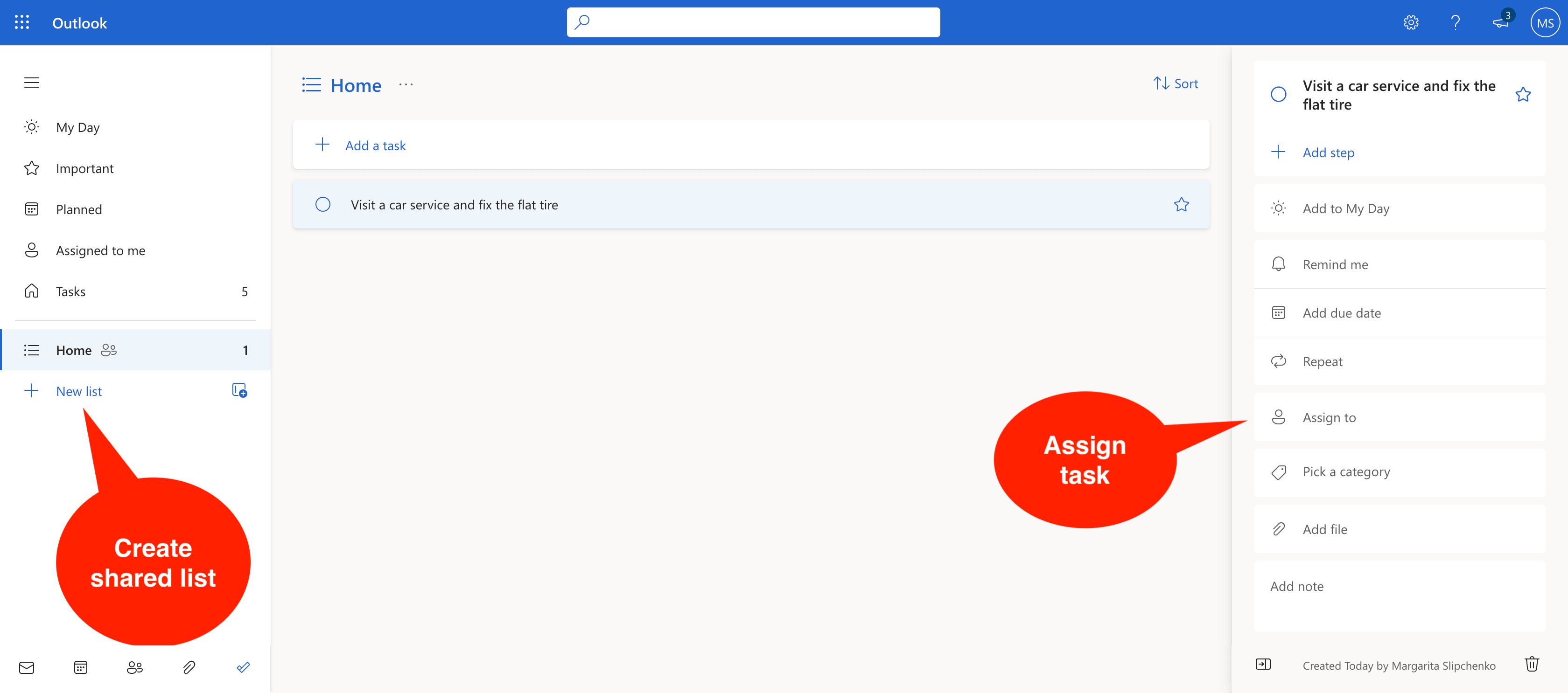
Task: Click the Add step link
Action: click(x=1329, y=152)
